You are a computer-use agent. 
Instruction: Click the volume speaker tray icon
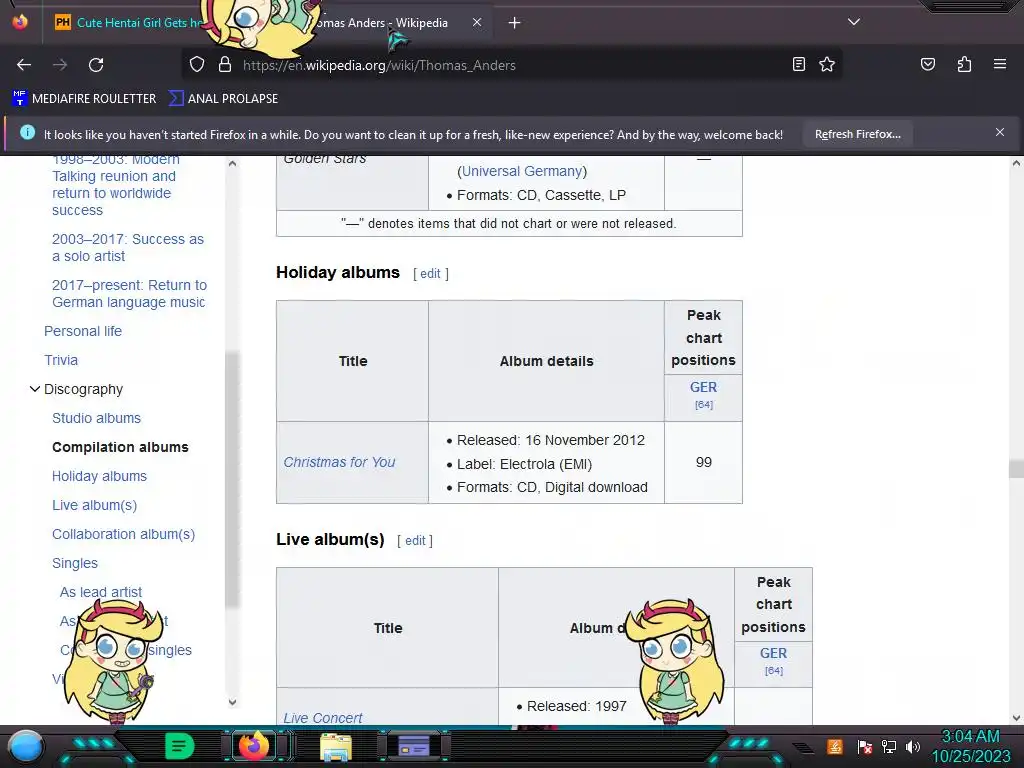[912, 746]
